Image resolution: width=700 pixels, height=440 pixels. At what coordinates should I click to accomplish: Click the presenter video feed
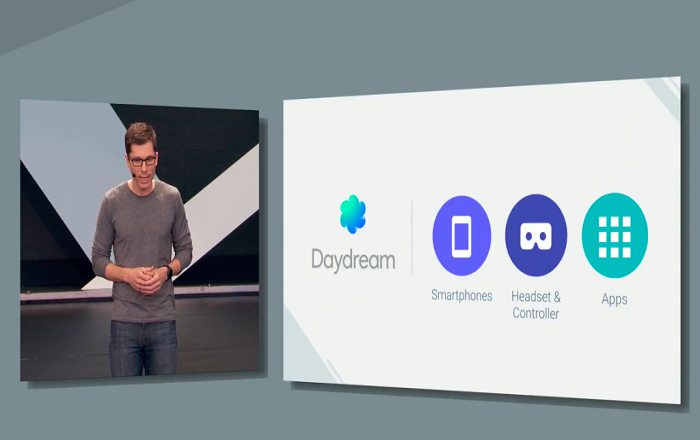(x=140, y=240)
